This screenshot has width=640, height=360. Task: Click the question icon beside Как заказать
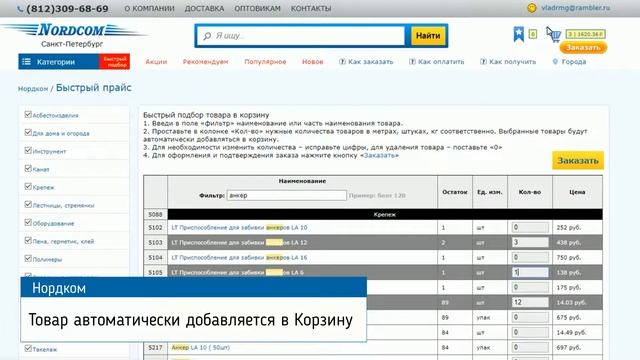(x=342, y=62)
